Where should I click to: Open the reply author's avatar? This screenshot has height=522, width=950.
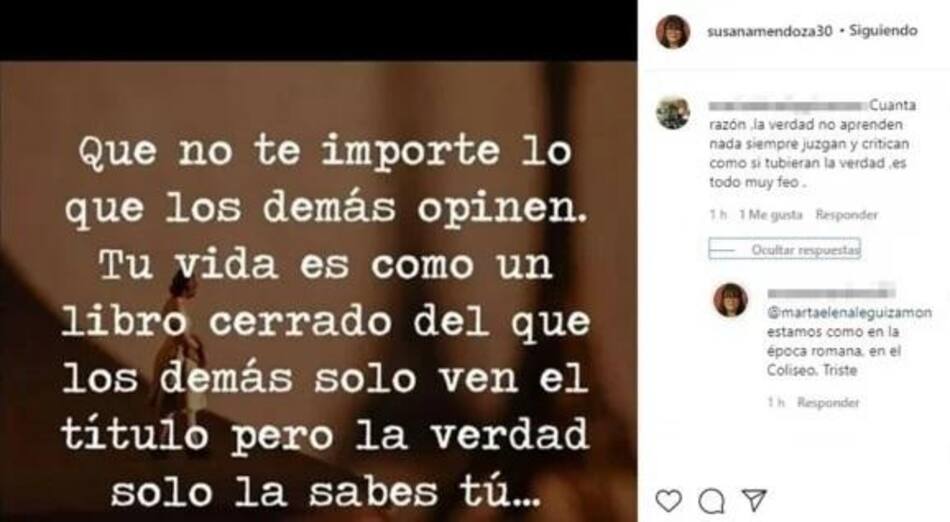[x=731, y=300]
